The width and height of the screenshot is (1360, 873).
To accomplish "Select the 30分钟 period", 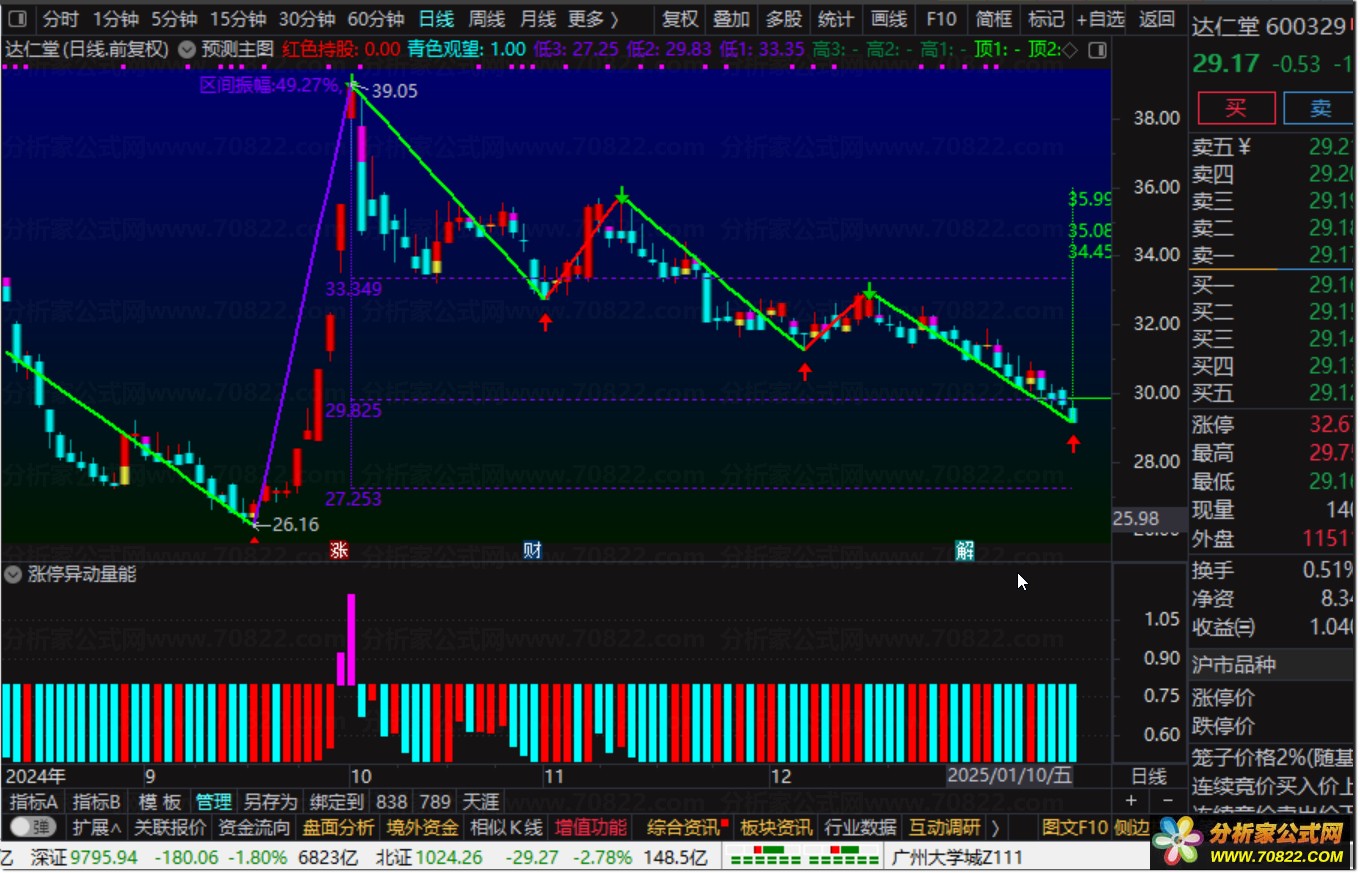I will tap(306, 19).
